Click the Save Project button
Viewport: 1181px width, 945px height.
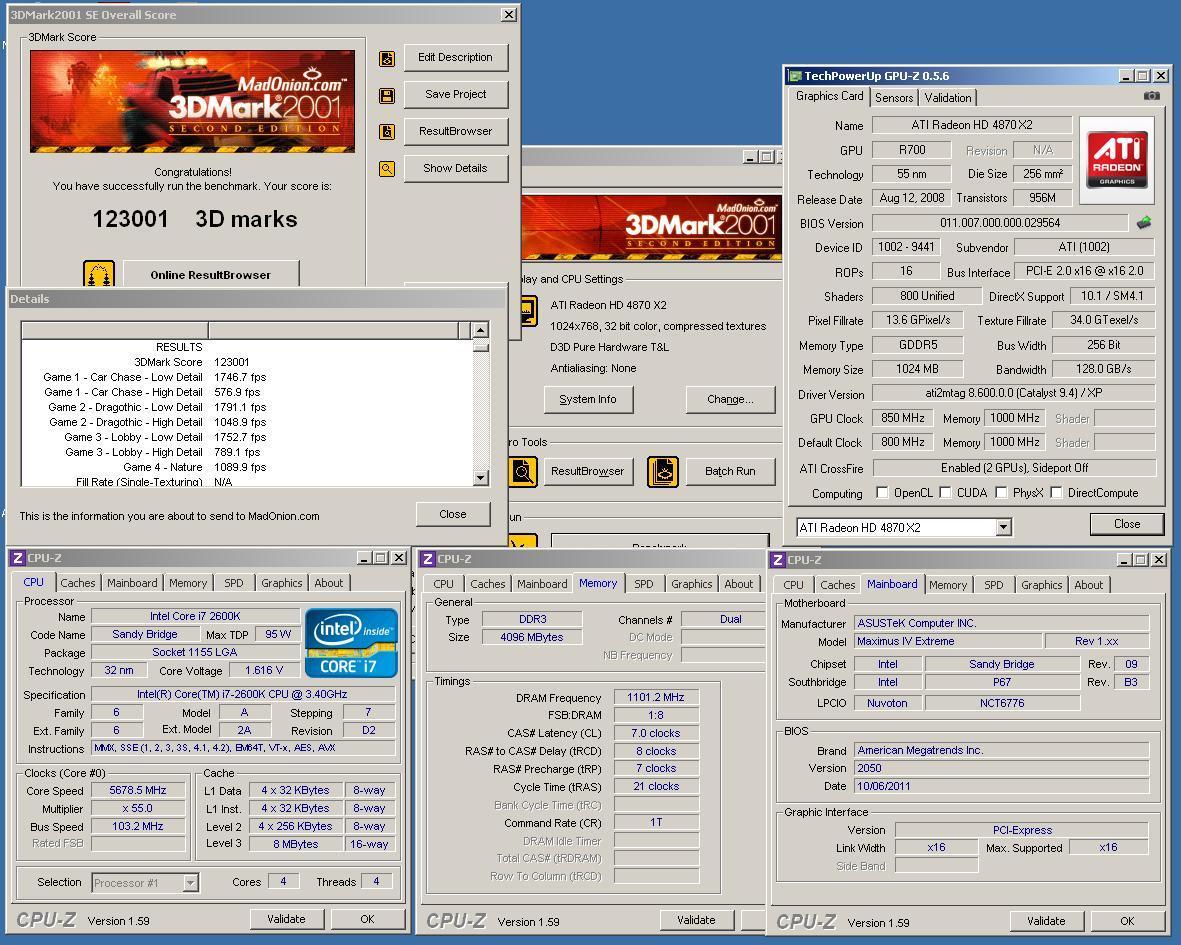(x=456, y=94)
